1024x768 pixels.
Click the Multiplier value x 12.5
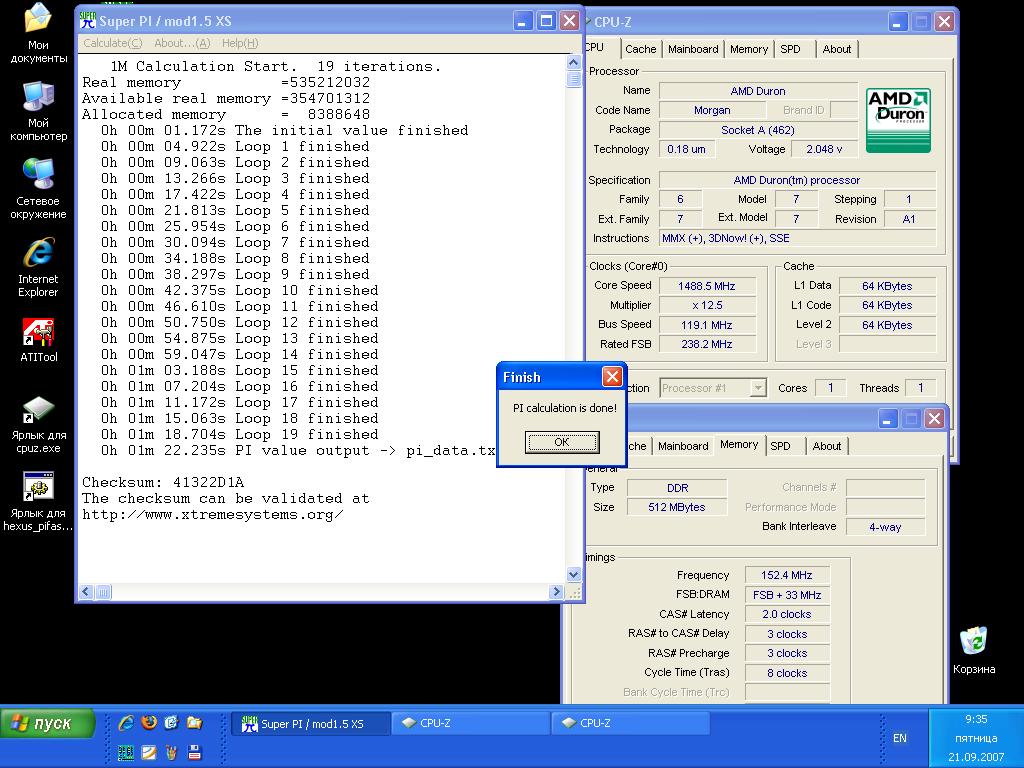pos(707,305)
